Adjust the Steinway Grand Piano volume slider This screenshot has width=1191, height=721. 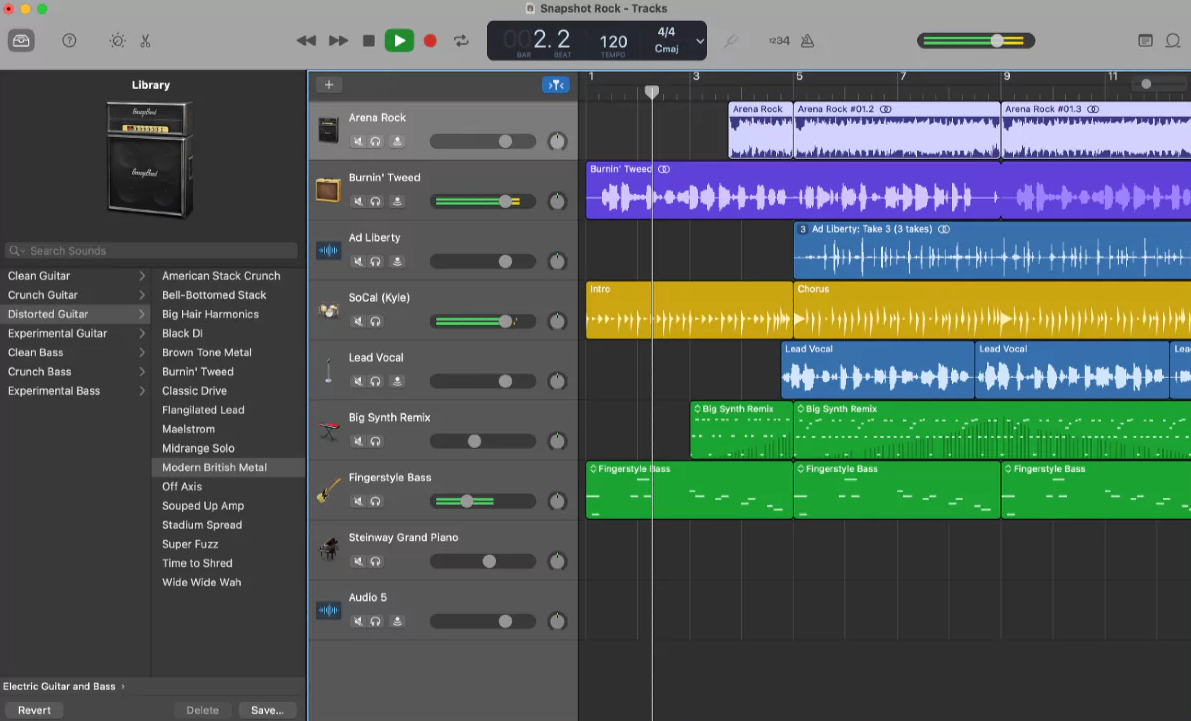click(483, 561)
